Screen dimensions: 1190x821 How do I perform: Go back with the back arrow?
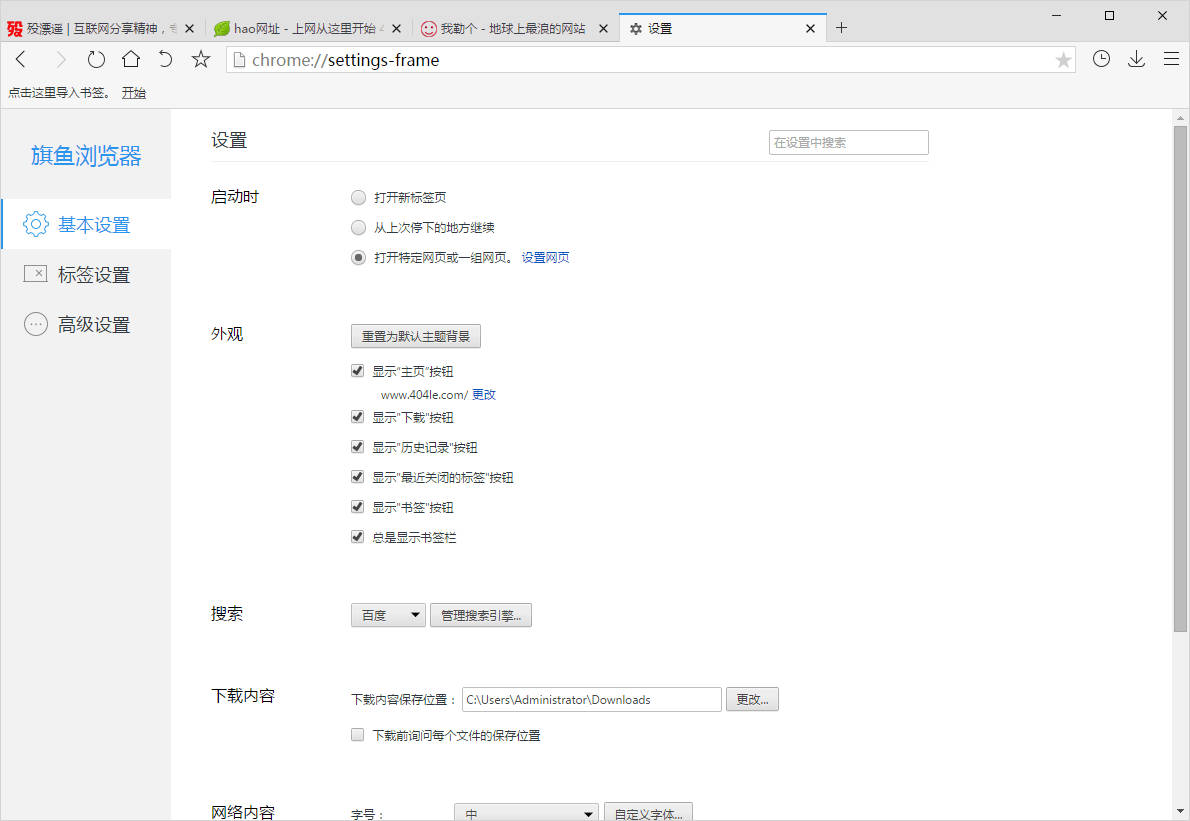pyautogui.click(x=21, y=59)
